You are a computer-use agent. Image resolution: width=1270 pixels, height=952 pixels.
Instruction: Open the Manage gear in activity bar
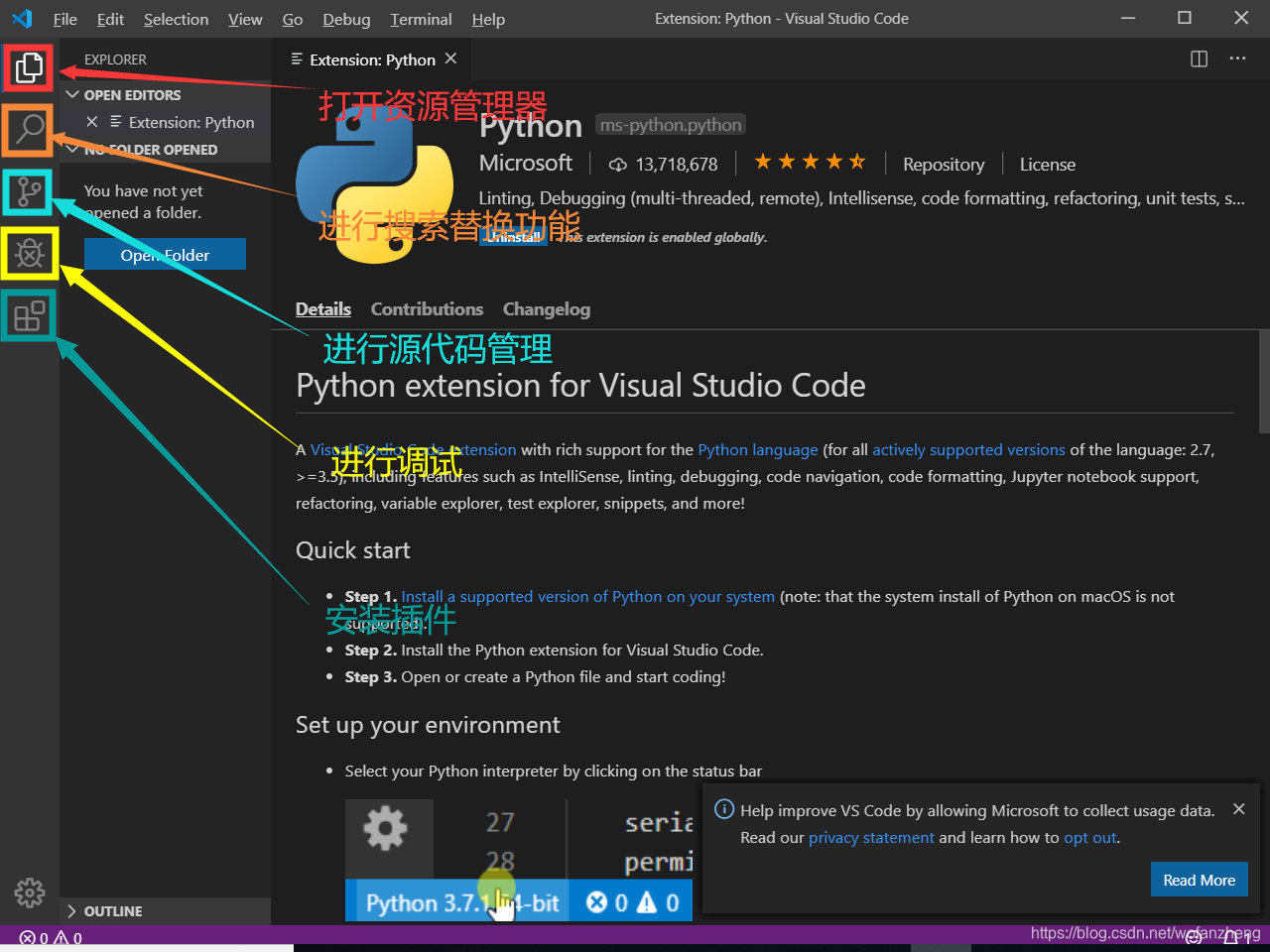29,892
